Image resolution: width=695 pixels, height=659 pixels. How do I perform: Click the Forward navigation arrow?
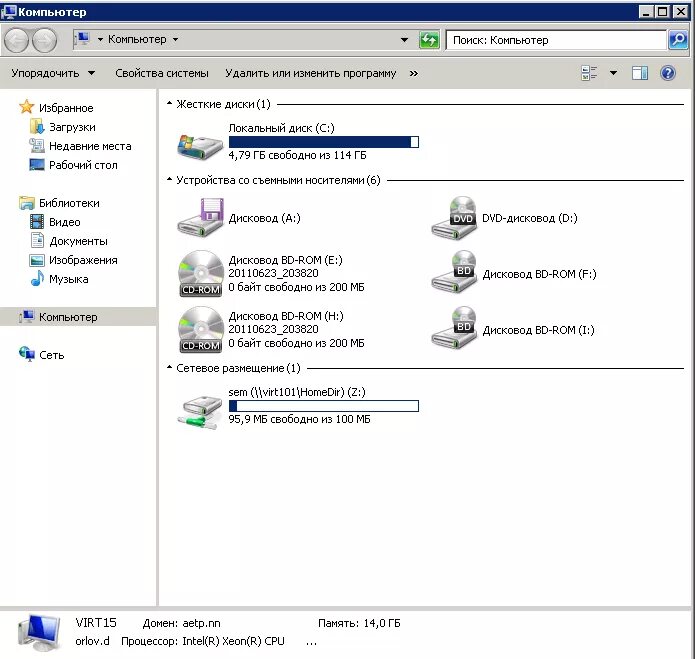(45, 40)
